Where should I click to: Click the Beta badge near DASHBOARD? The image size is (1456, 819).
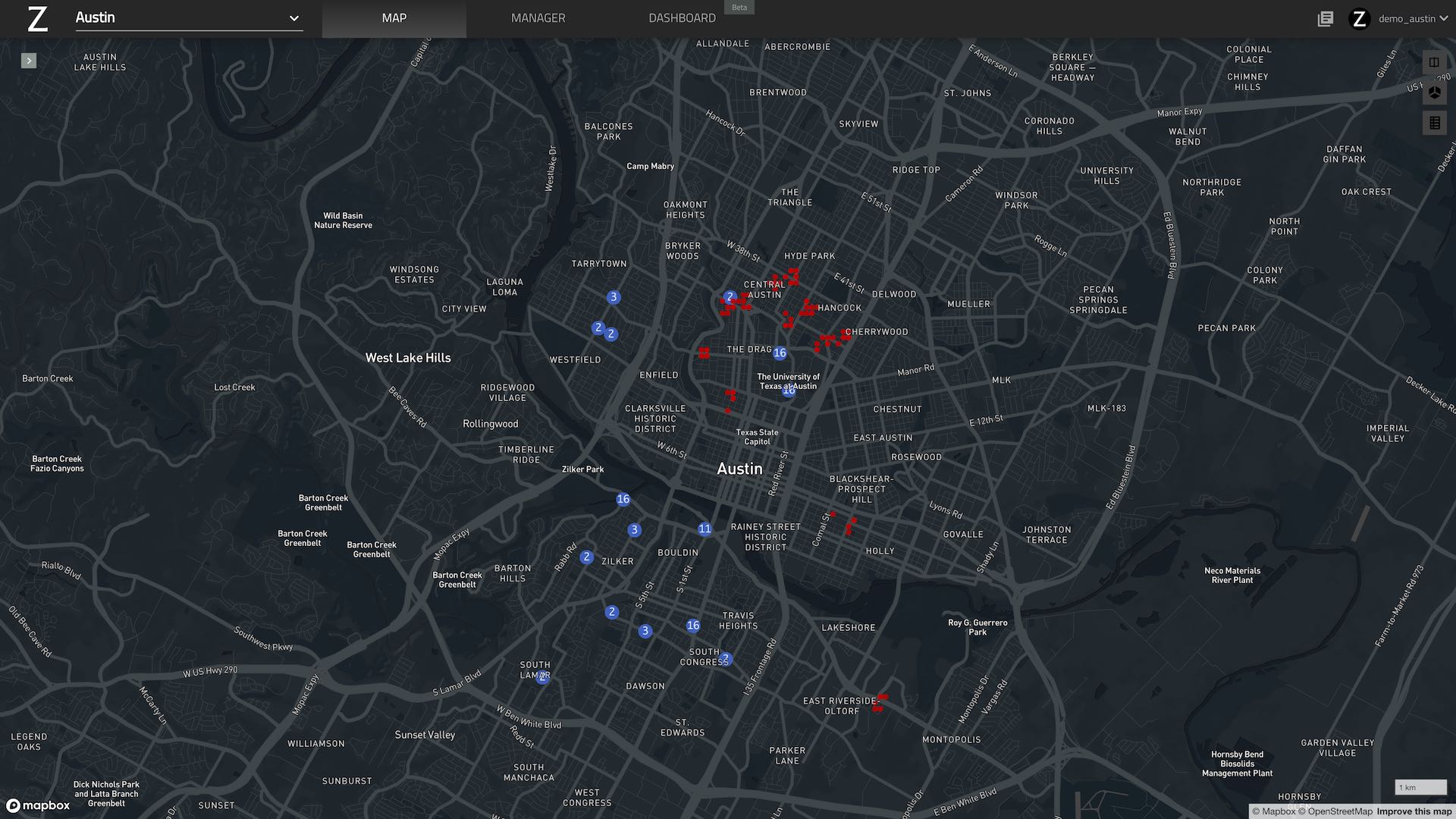(739, 8)
